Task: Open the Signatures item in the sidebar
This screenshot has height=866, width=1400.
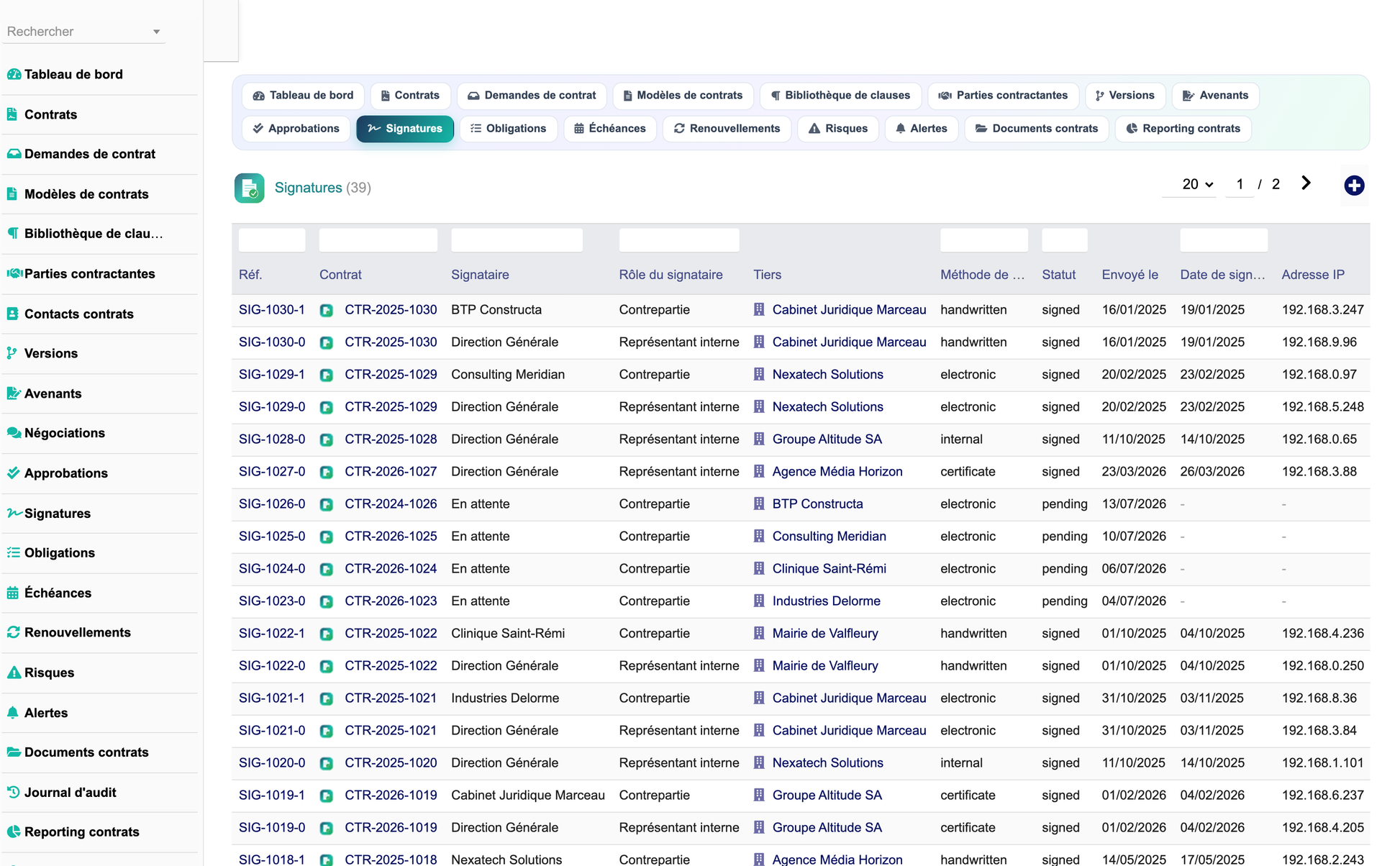Action: [58, 514]
